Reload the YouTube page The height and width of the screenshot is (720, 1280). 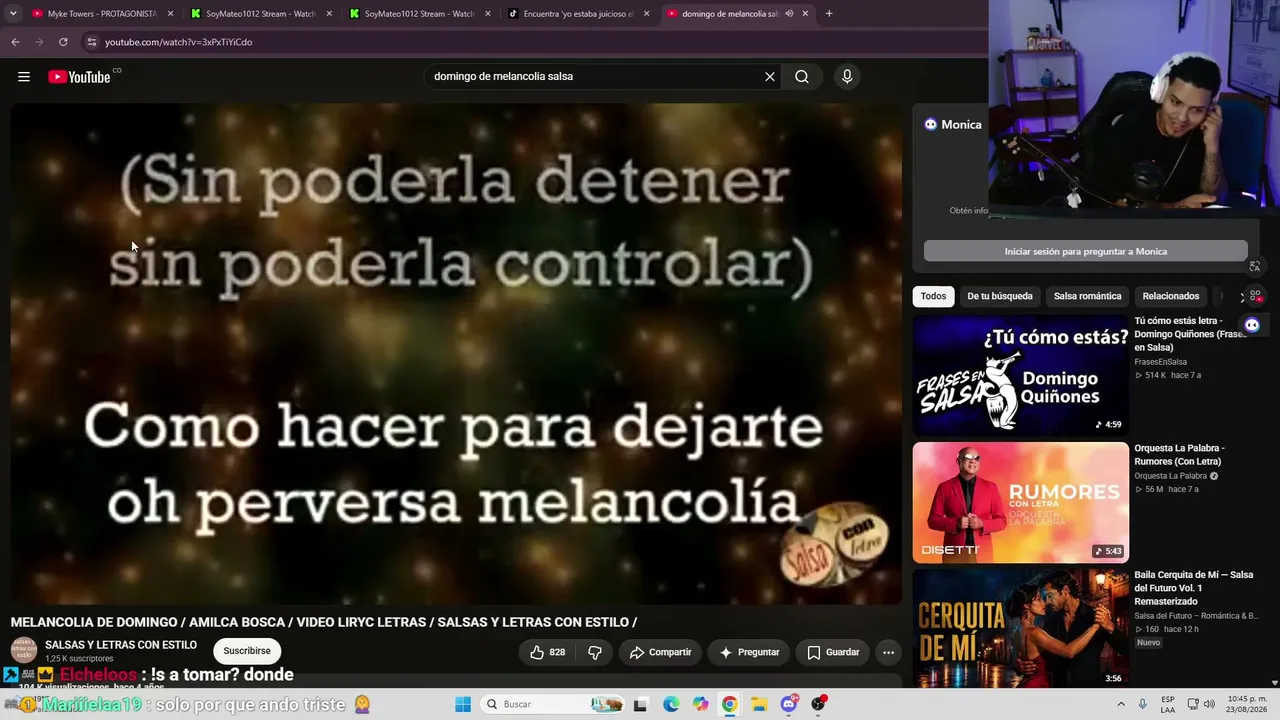(x=63, y=42)
